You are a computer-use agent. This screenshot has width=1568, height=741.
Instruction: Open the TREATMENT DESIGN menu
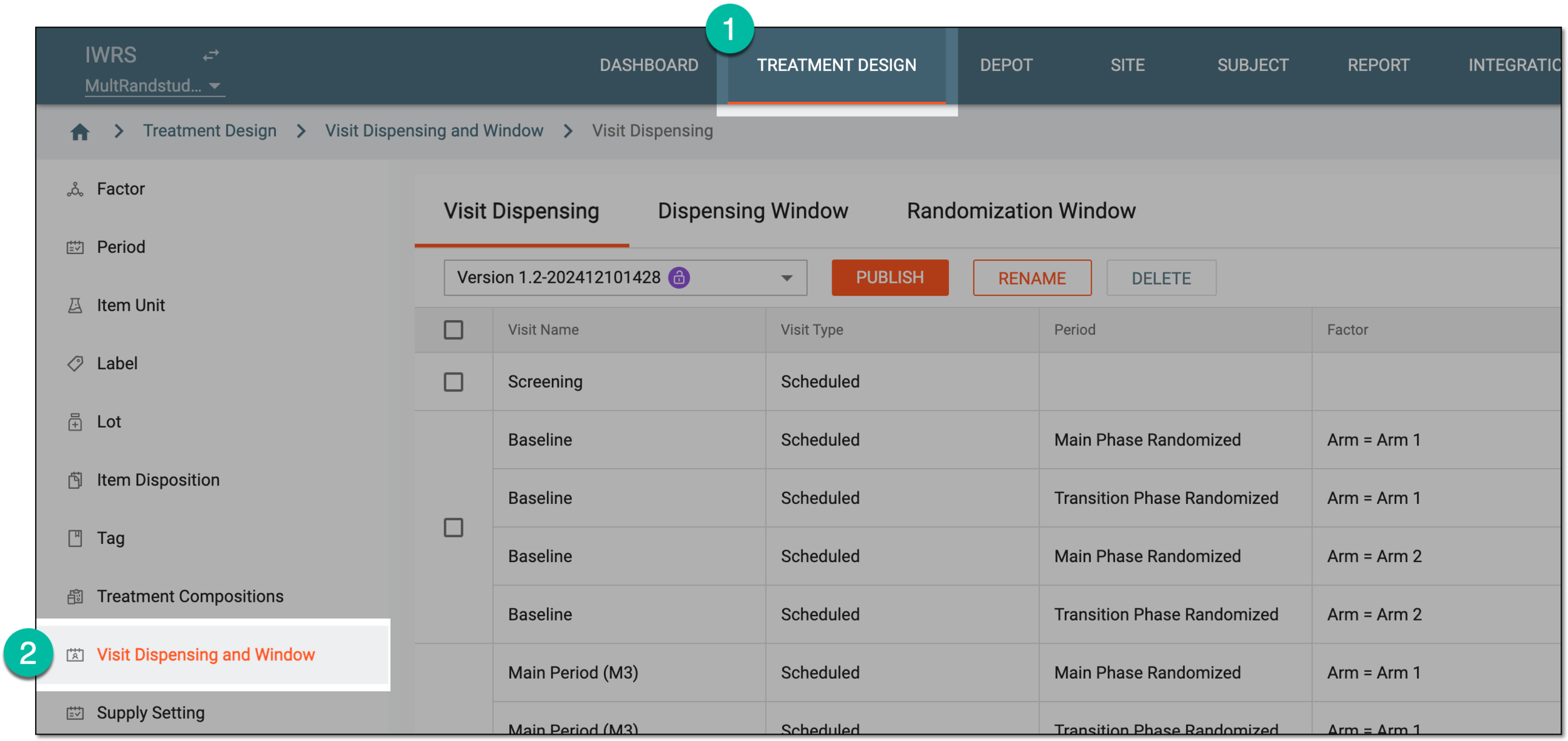(836, 65)
